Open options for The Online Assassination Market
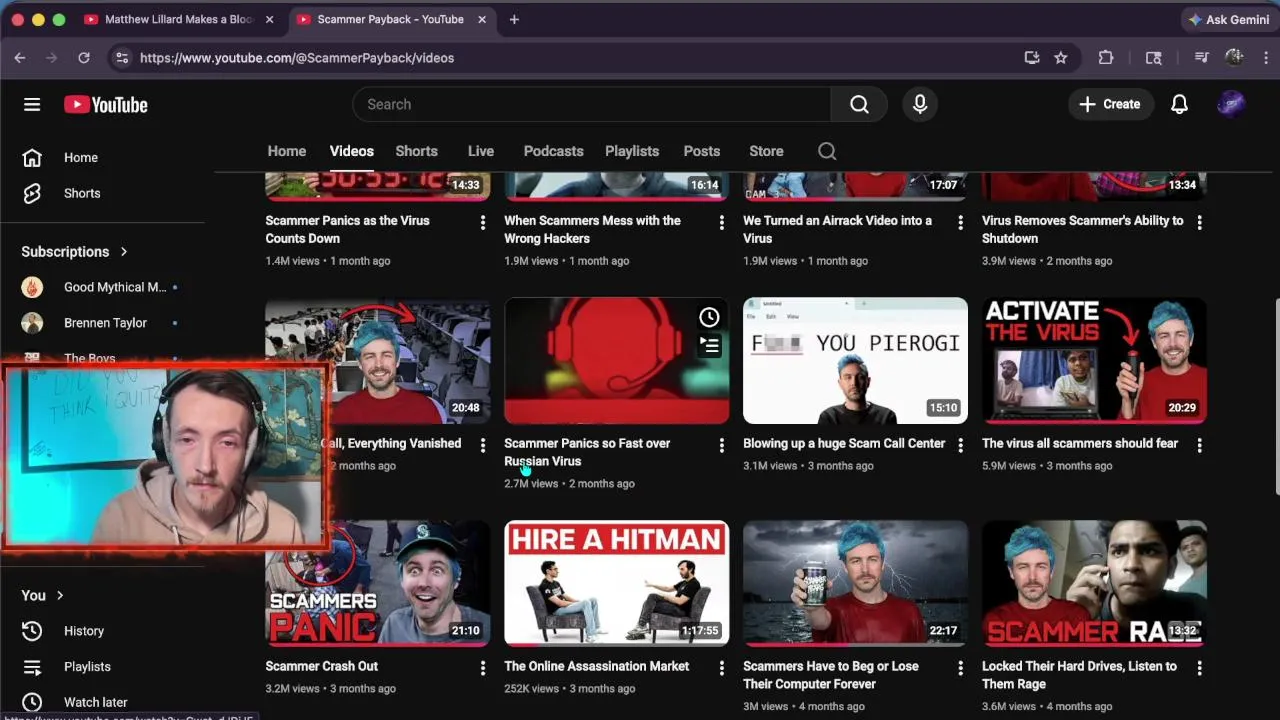1280x720 pixels. [722, 668]
